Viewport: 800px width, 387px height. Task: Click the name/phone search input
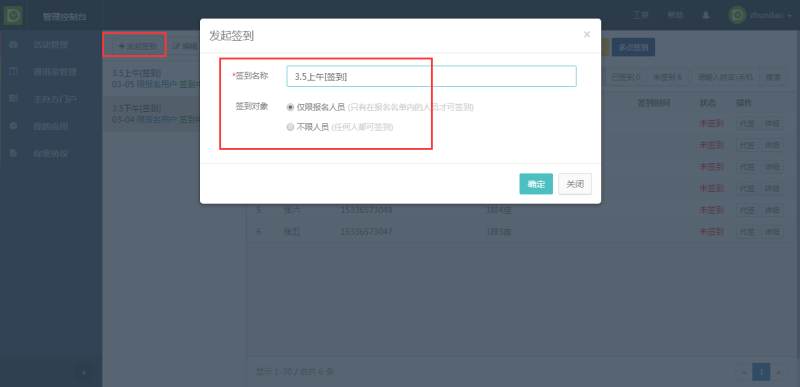[x=725, y=77]
